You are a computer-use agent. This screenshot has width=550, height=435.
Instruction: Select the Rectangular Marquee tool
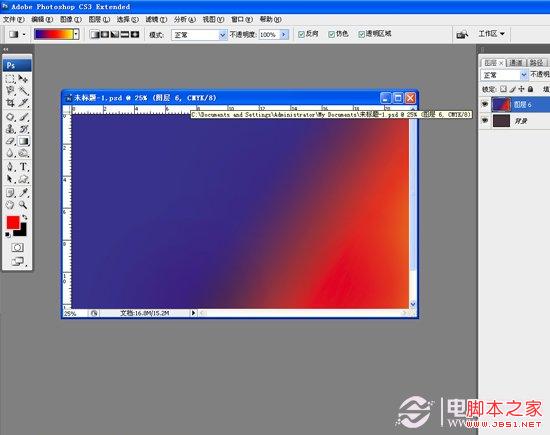10,79
